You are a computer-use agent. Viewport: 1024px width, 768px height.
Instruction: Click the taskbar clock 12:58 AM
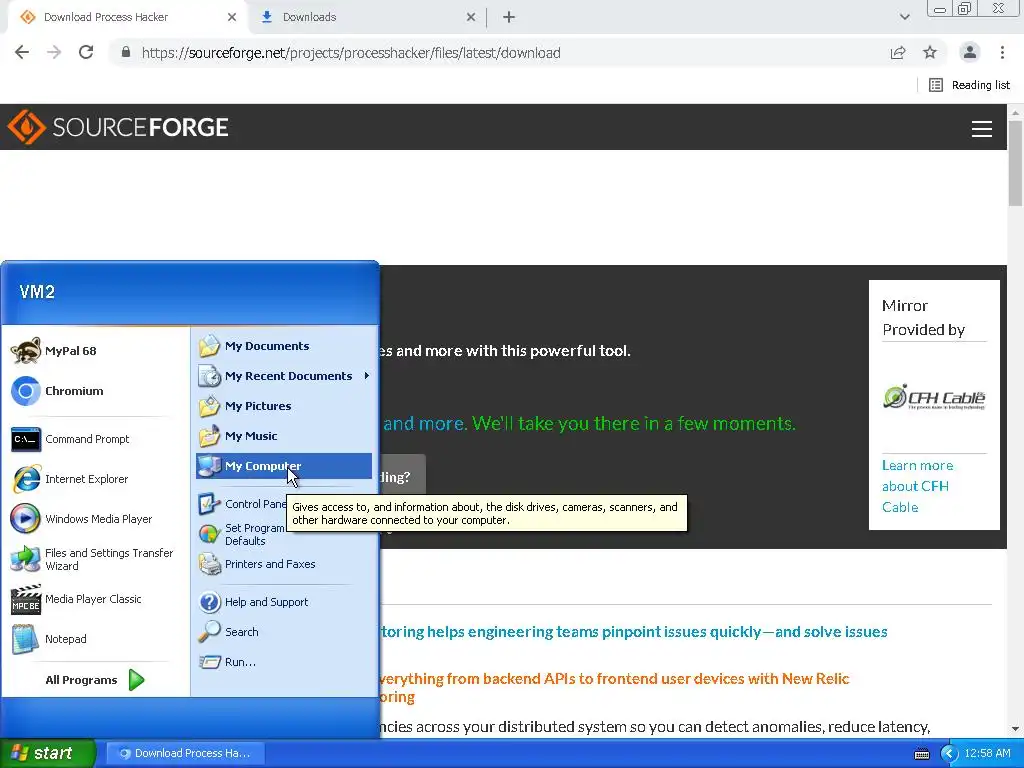(x=987, y=754)
